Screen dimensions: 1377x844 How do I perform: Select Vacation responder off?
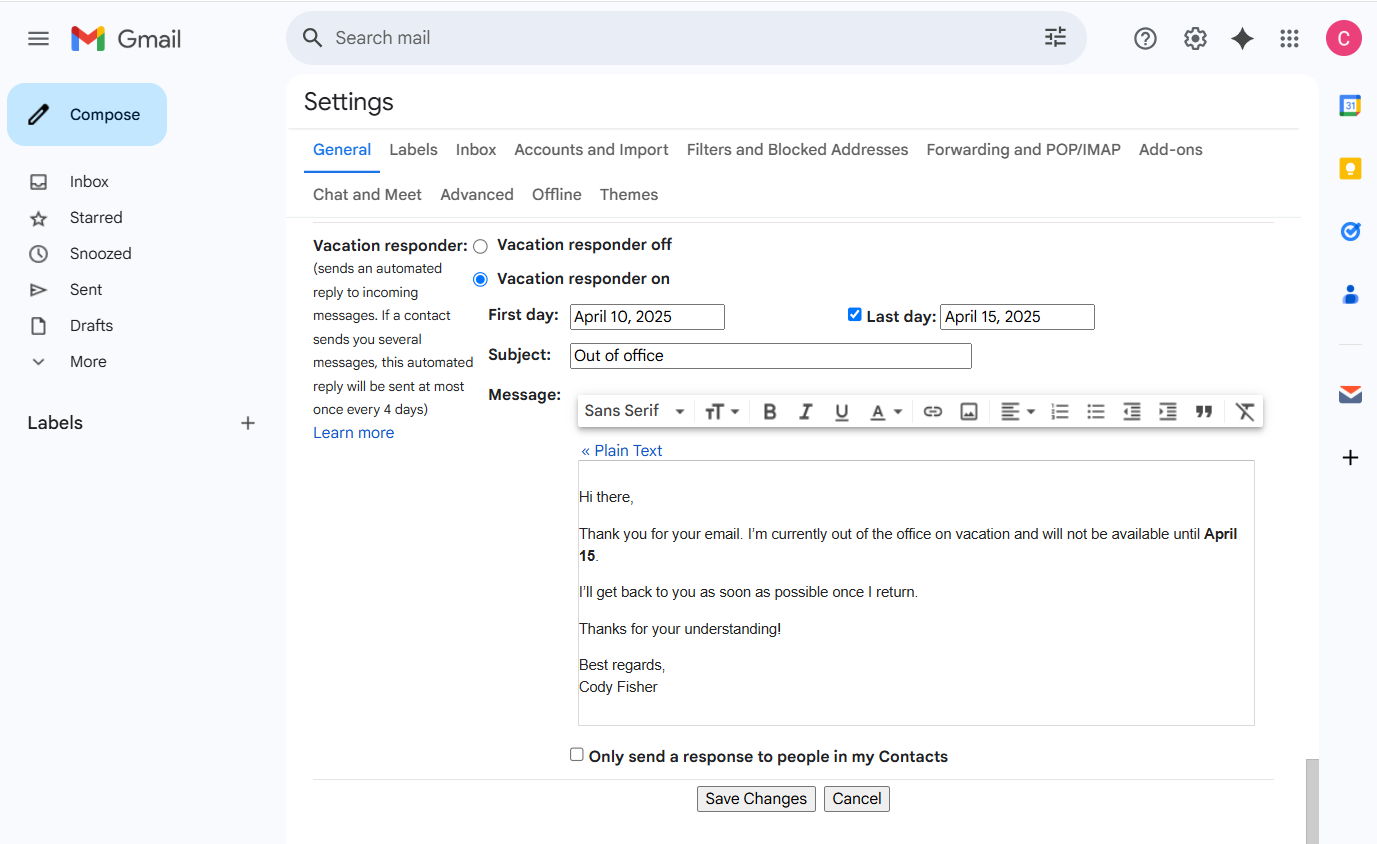[481, 246]
